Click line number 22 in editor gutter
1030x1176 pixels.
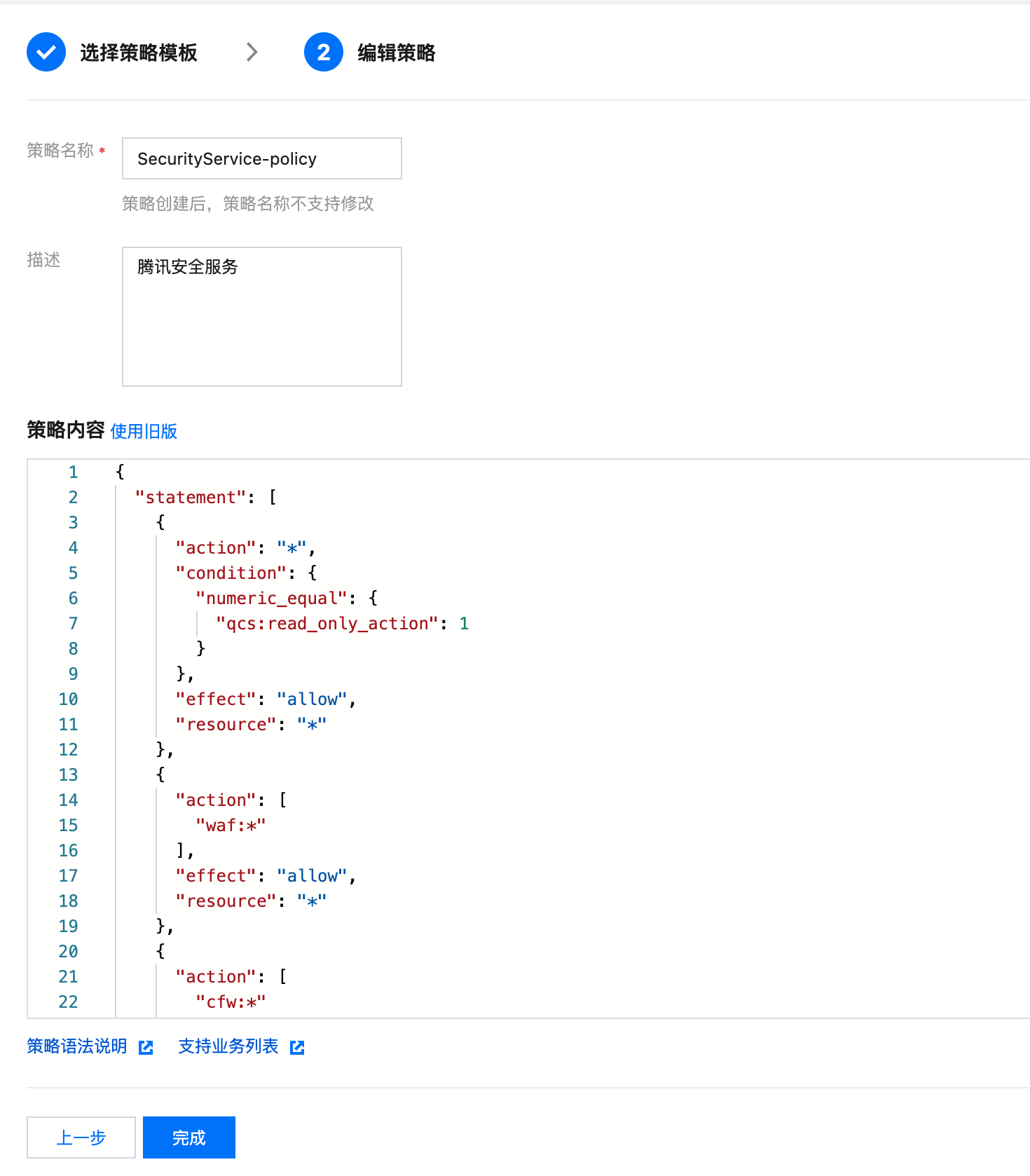coord(68,1002)
